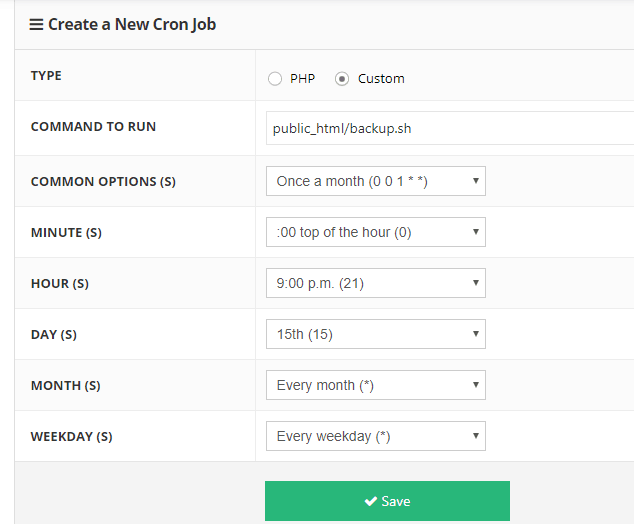Open the Common Options dropdown
634x524 pixels.
pyautogui.click(x=375, y=181)
